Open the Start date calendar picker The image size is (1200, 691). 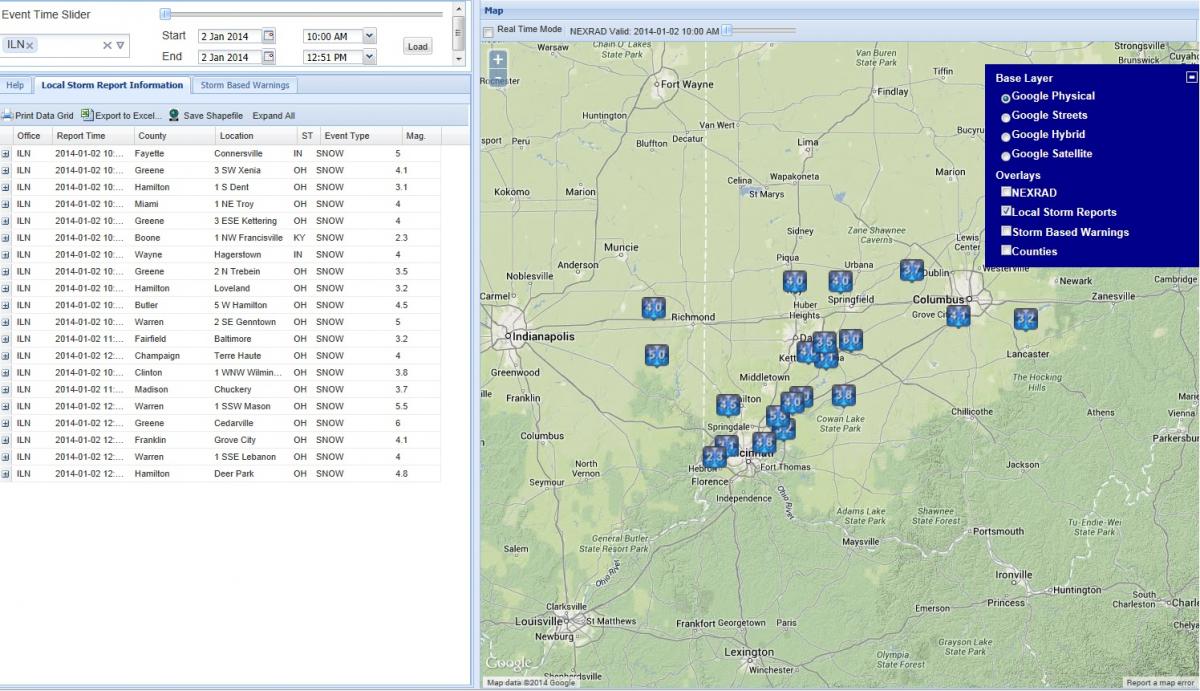[x=269, y=36]
